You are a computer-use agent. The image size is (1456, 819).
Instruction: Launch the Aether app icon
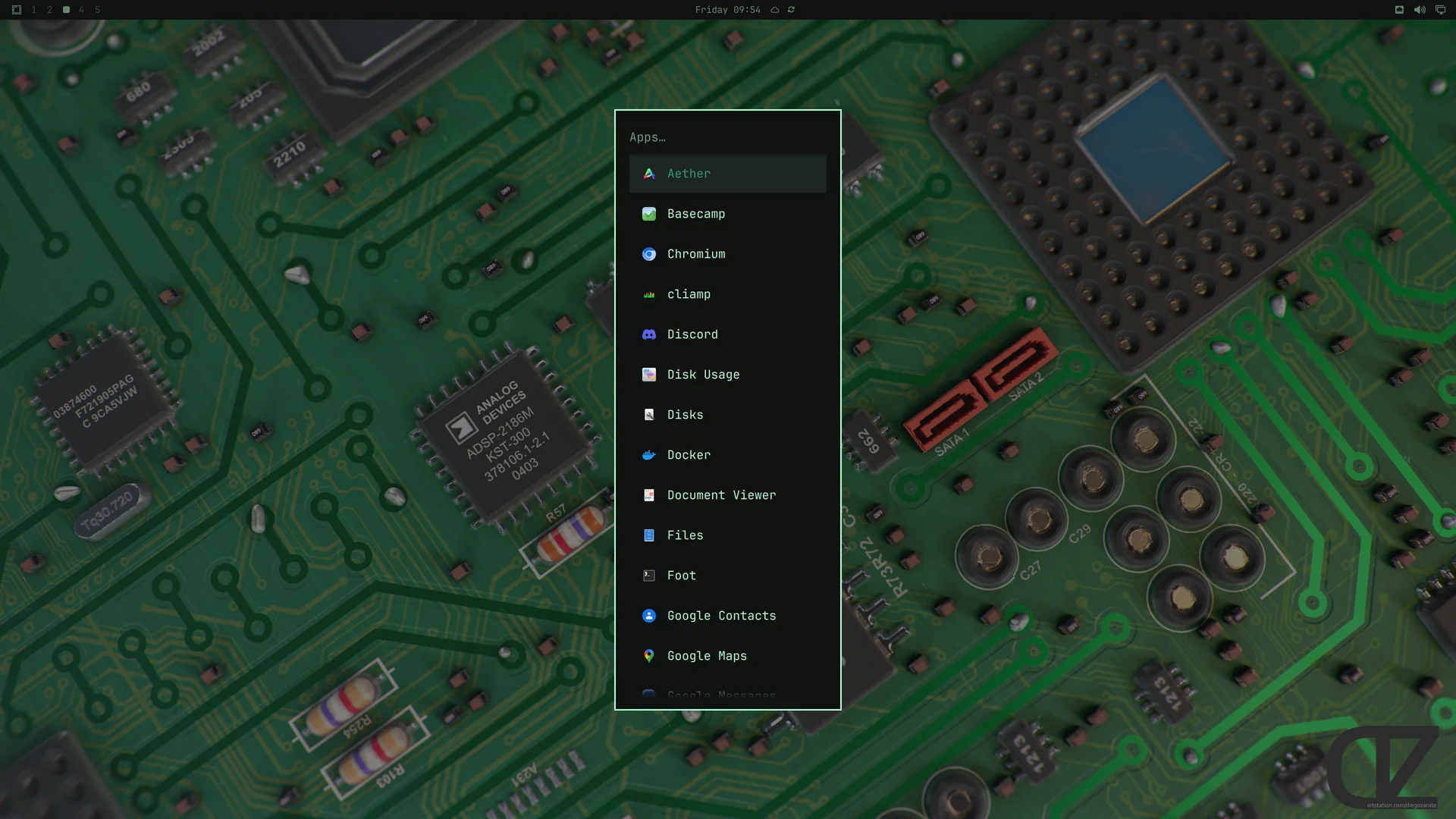click(x=649, y=174)
